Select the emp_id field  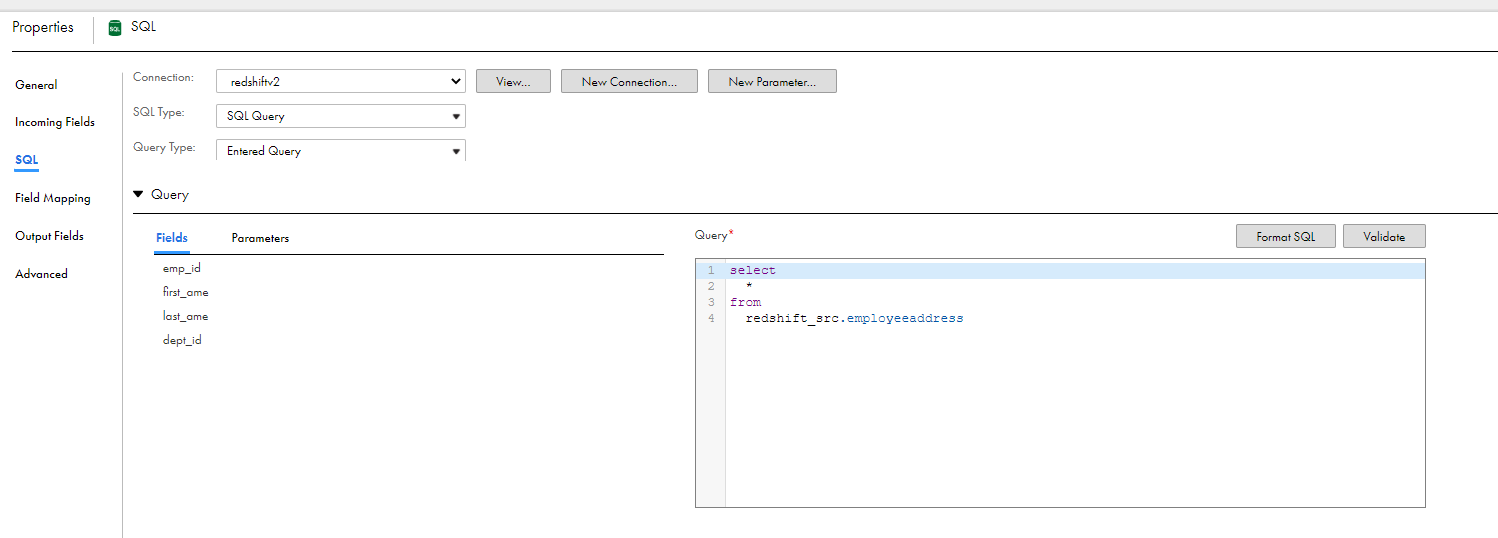[x=182, y=268]
